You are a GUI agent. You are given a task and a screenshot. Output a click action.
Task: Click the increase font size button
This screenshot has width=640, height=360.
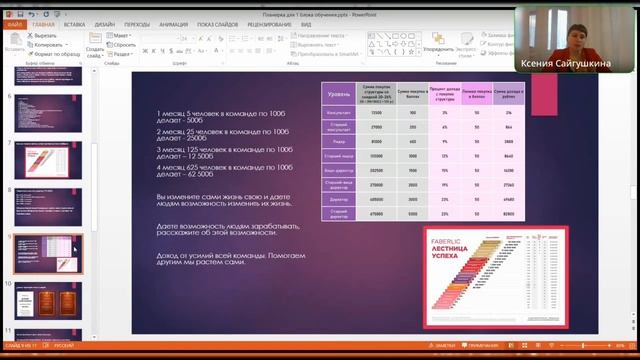pyautogui.click(x=200, y=39)
